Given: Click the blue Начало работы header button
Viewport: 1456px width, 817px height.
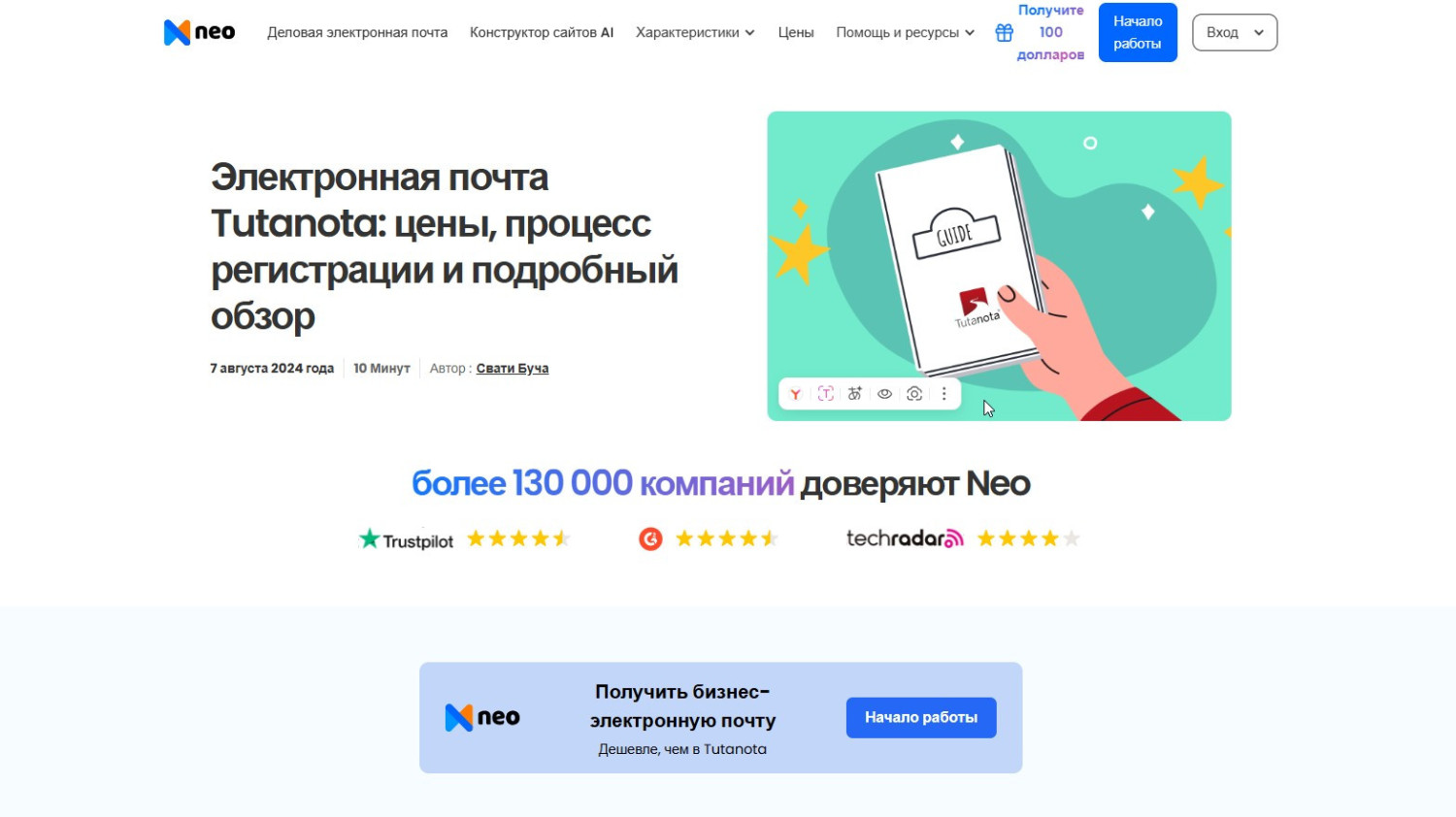Looking at the screenshot, I should (x=1138, y=32).
